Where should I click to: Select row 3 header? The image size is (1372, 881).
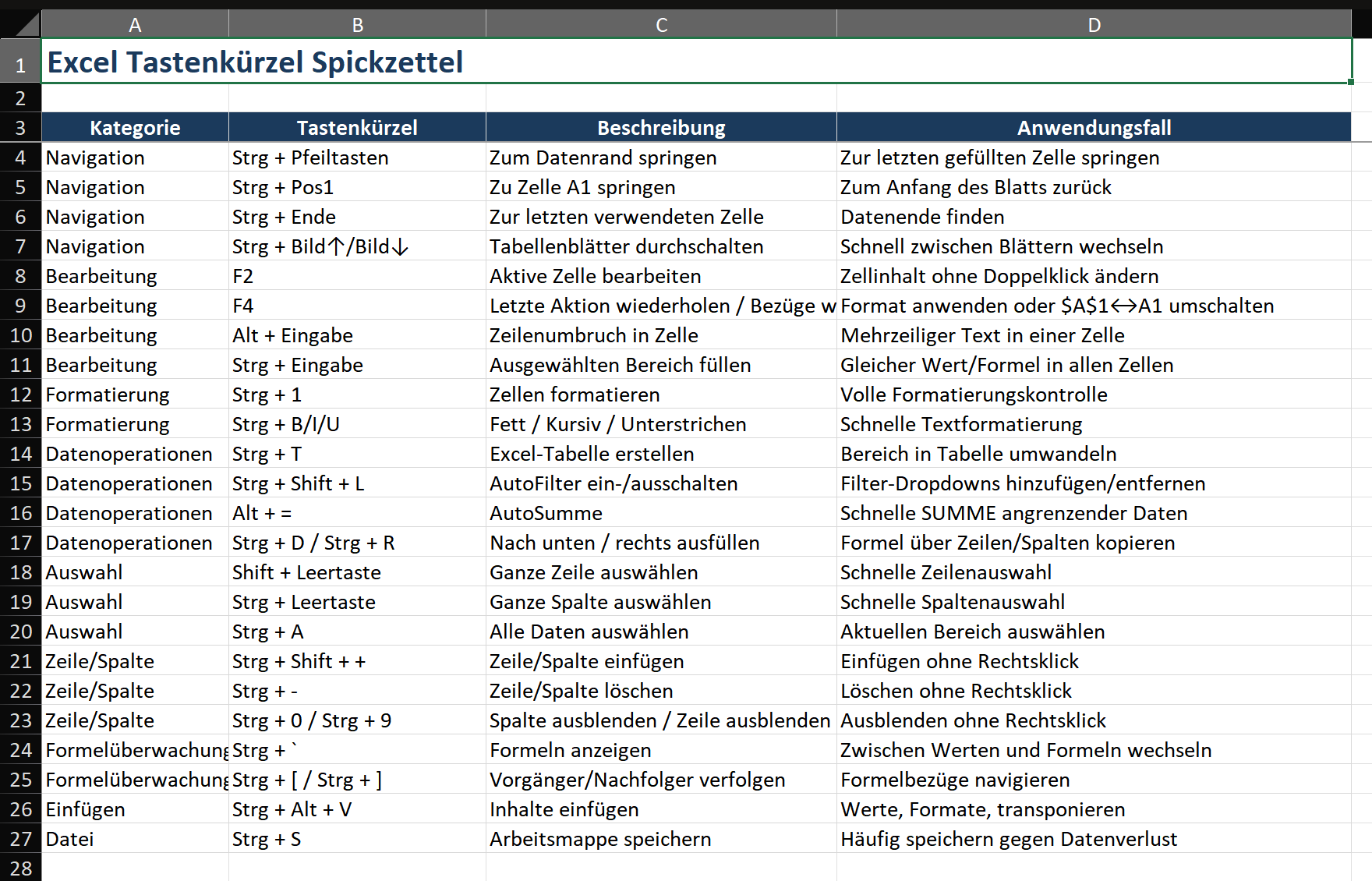(20, 127)
